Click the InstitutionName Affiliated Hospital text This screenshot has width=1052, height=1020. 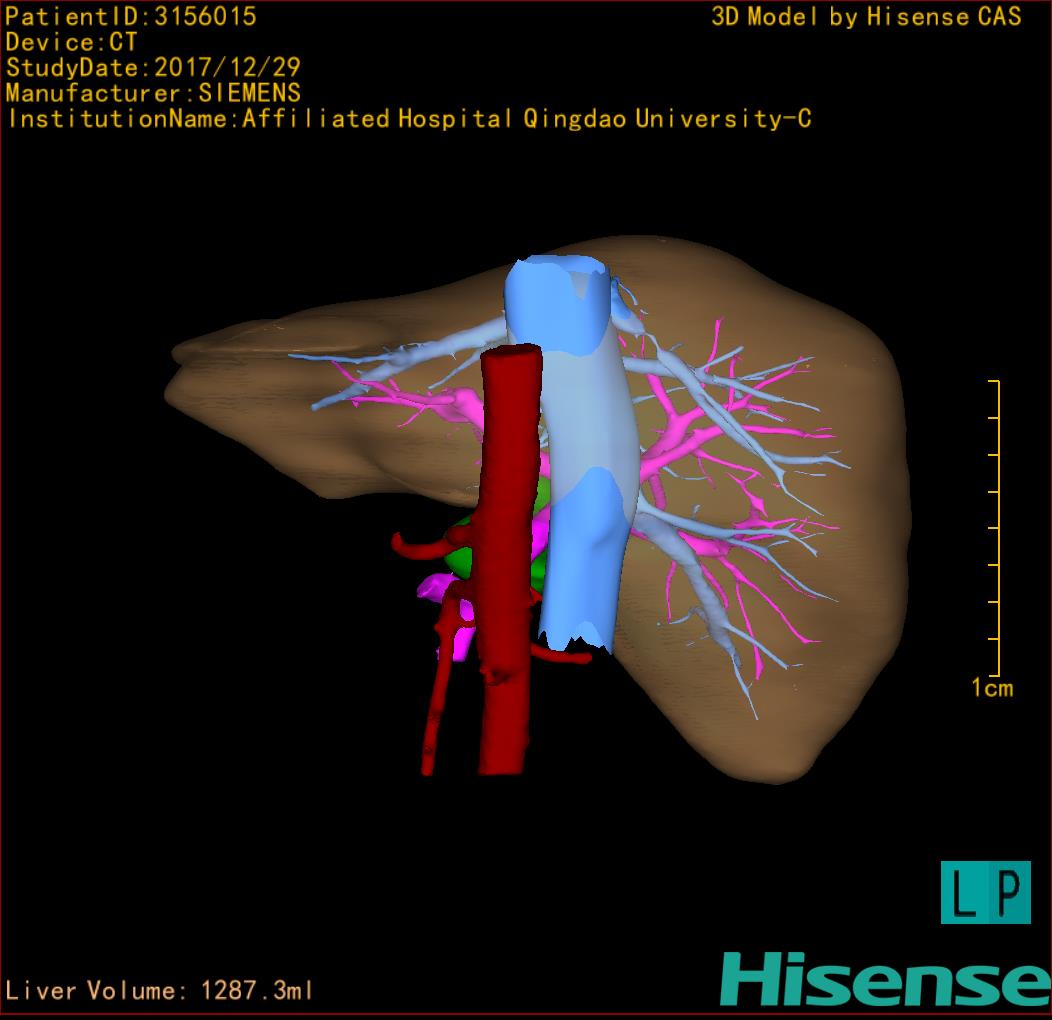409,119
